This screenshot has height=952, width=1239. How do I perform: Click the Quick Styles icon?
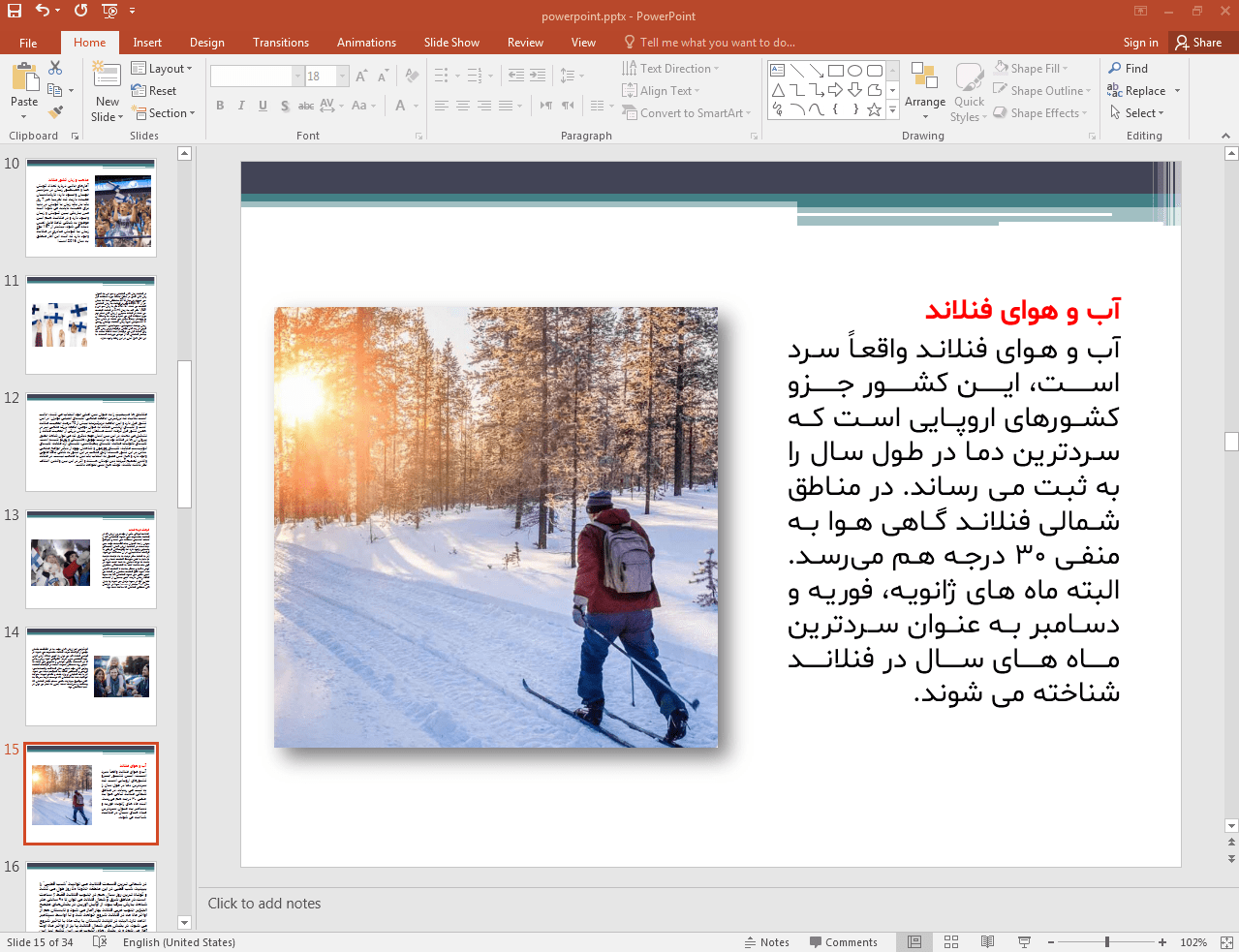pyautogui.click(x=969, y=78)
